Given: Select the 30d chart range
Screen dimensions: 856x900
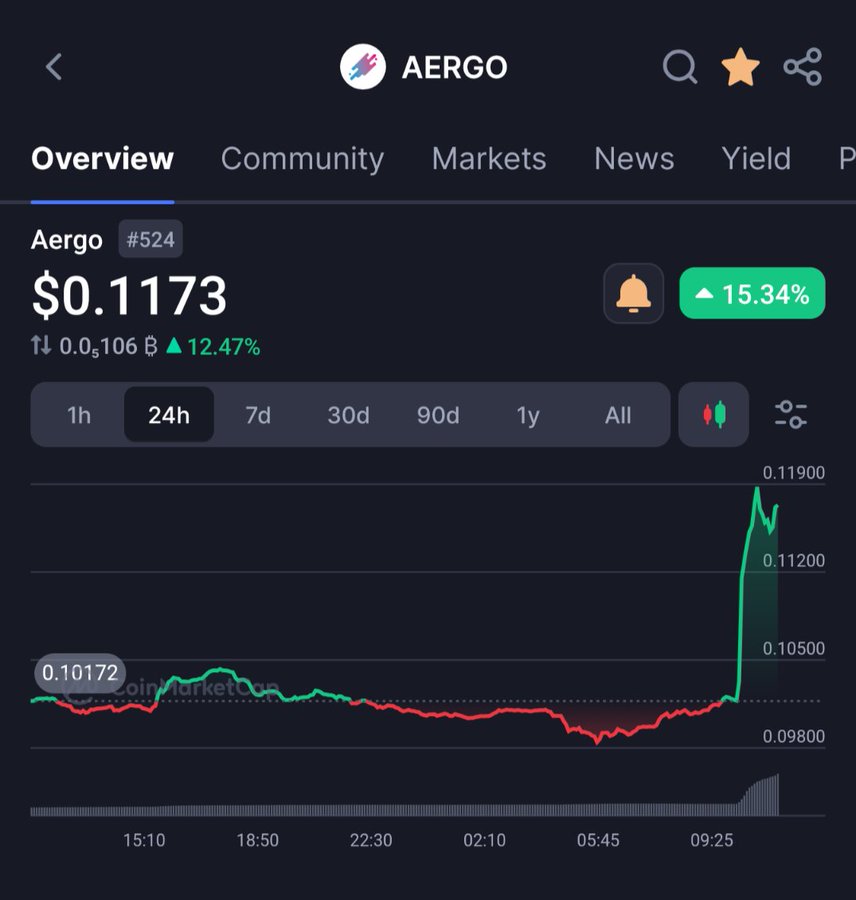Looking at the screenshot, I should tap(348, 415).
